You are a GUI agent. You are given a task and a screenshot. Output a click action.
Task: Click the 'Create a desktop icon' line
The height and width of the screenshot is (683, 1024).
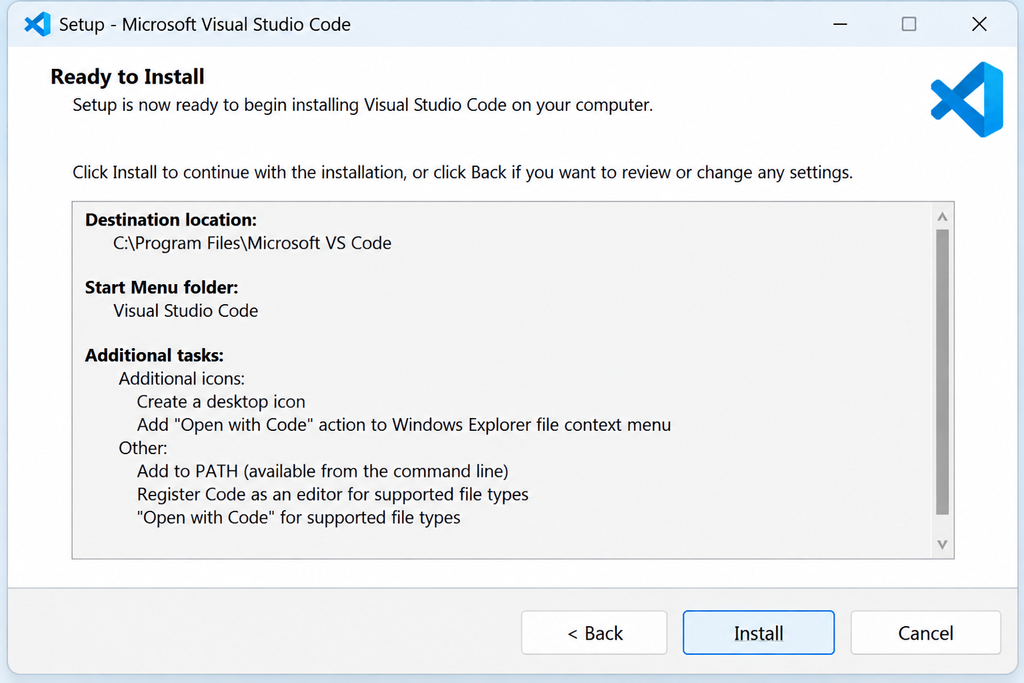click(221, 402)
